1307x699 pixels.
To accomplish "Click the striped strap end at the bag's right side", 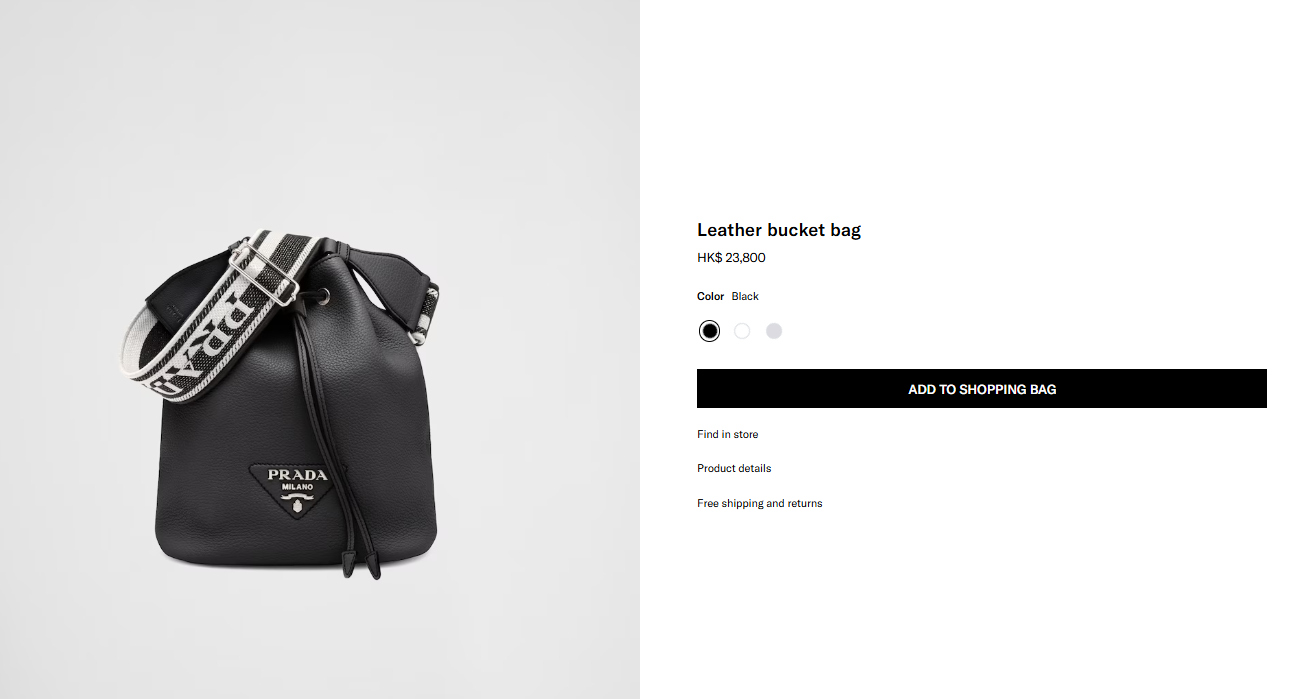I will pos(427,313).
